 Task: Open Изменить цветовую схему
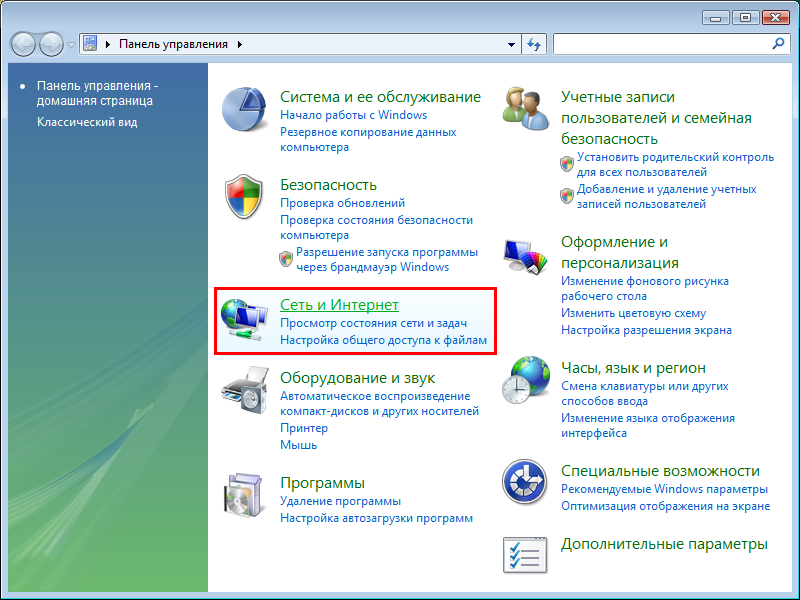pyautogui.click(x=634, y=313)
